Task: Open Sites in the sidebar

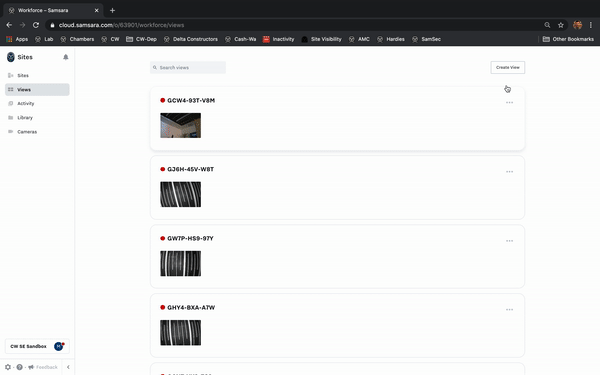Action: coord(37,75)
